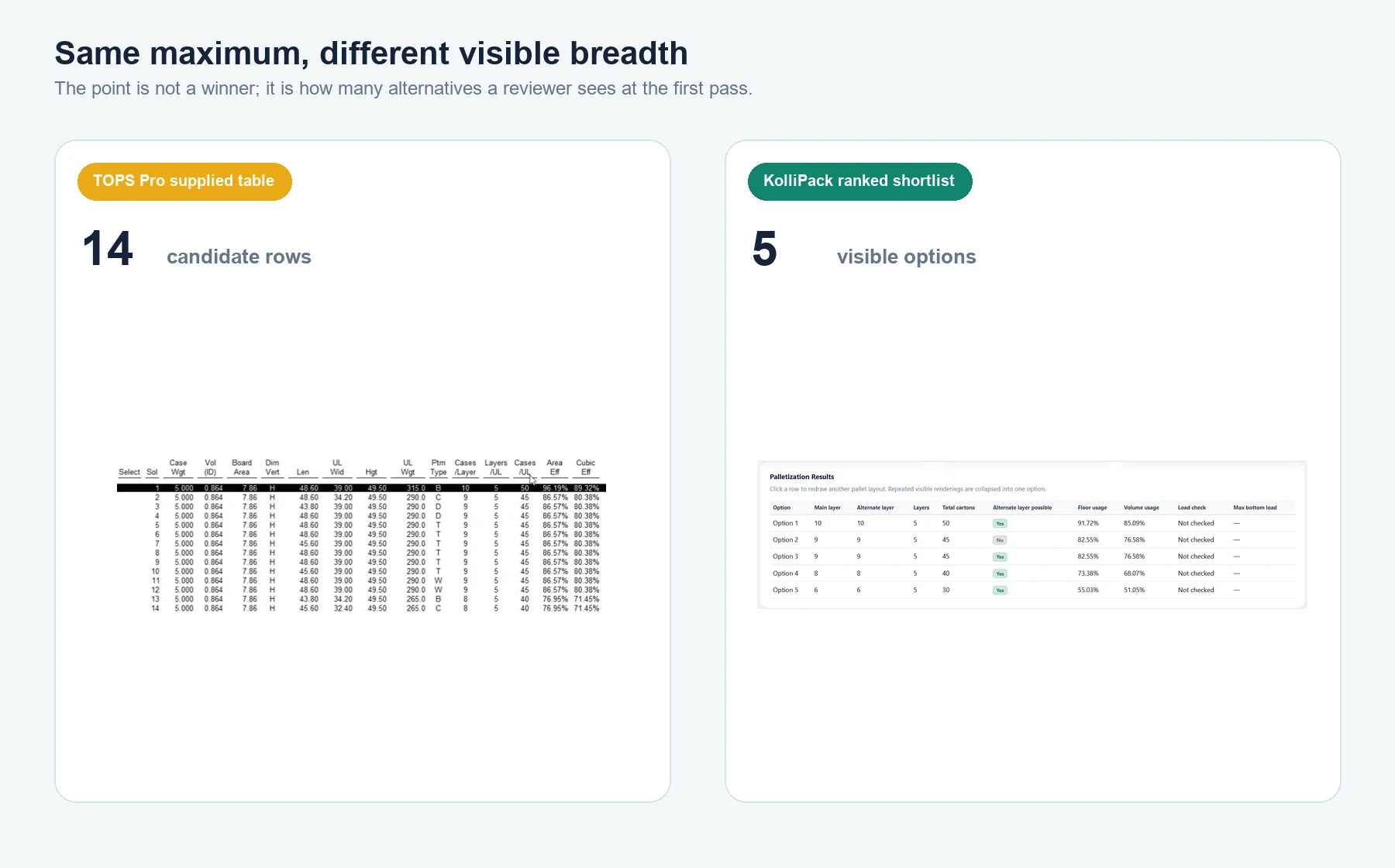Click the Main layer column header
This screenshot has height=868, width=1395.
[827, 508]
